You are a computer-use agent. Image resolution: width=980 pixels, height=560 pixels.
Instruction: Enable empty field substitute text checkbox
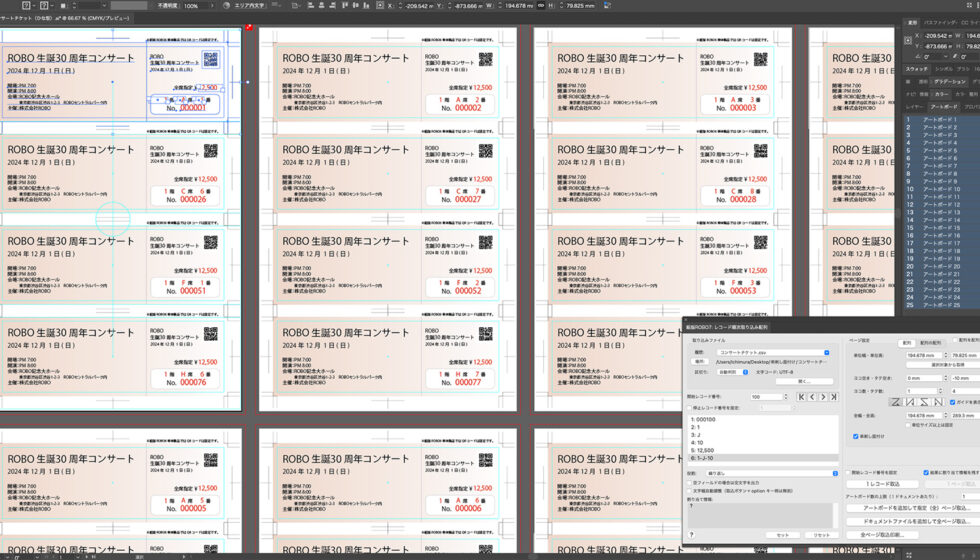[x=689, y=482]
